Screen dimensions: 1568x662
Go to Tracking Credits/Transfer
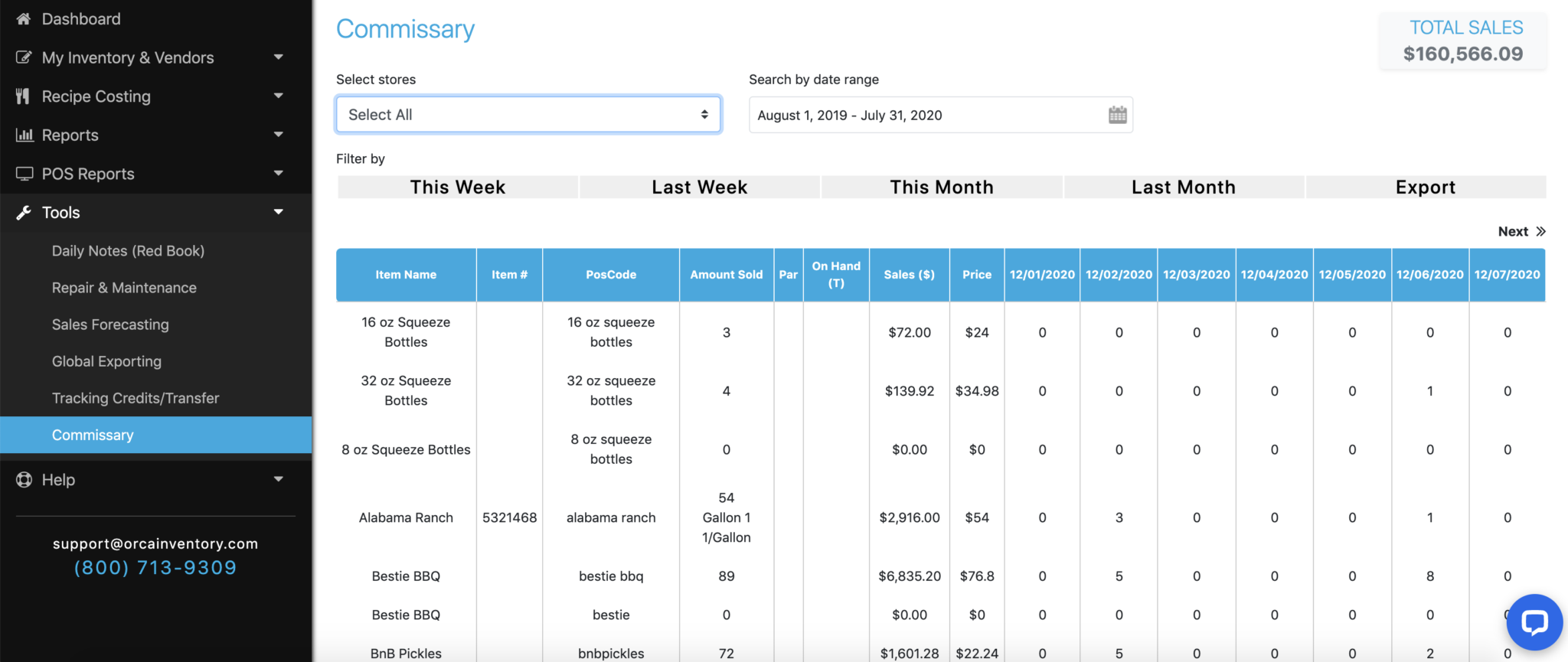[136, 398]
